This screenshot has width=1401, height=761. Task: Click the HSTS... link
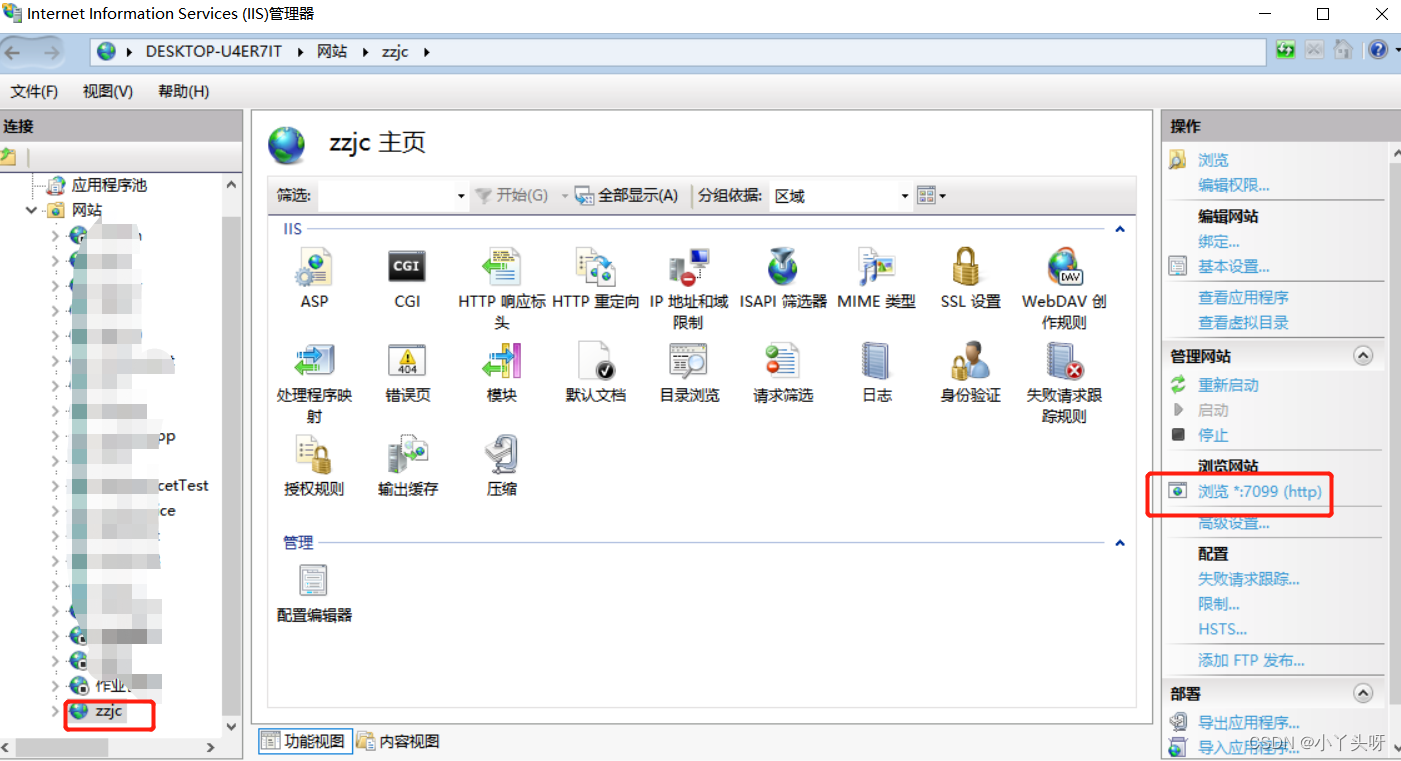tap(1223, 629)
